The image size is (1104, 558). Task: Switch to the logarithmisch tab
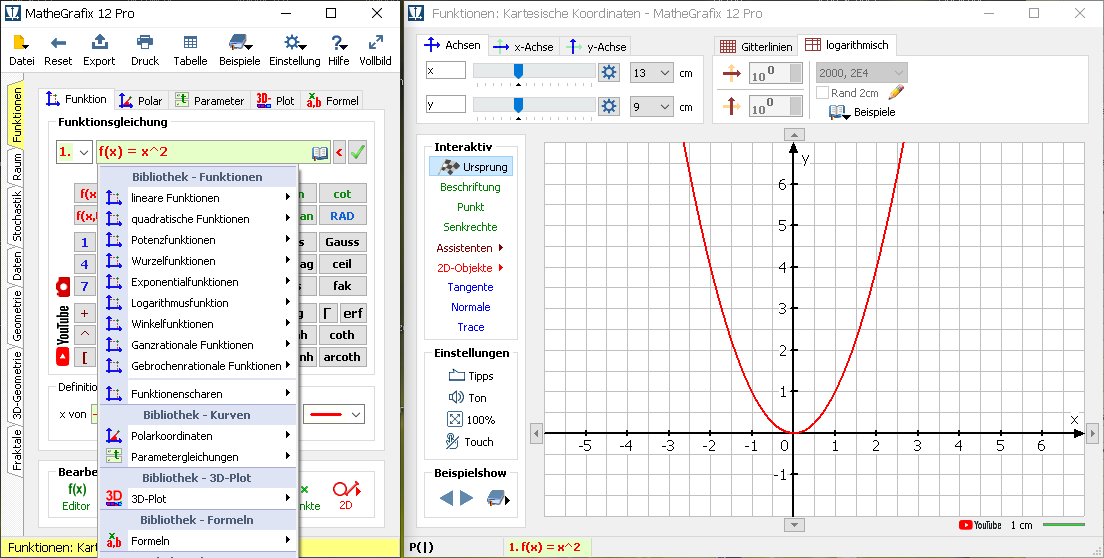coord(847,45)
